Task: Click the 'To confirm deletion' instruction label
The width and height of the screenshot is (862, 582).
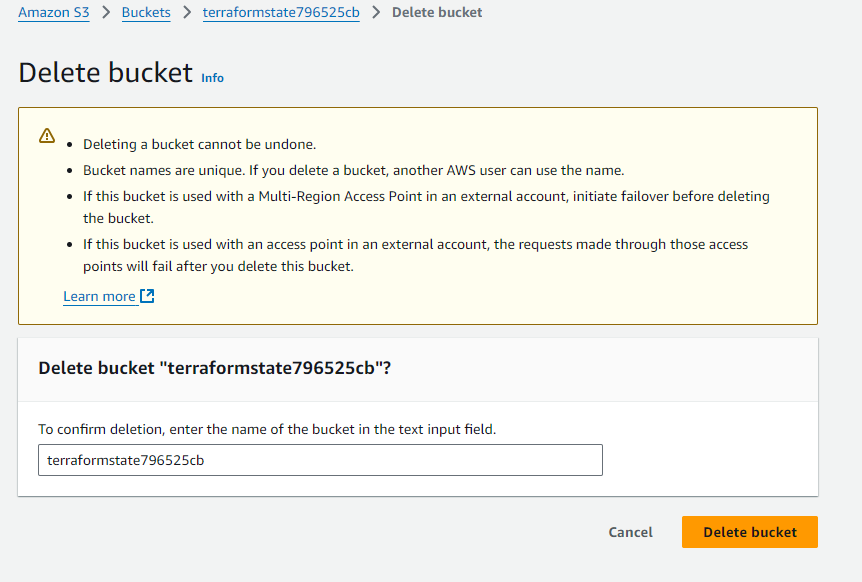Action: (x=267, y=429)
